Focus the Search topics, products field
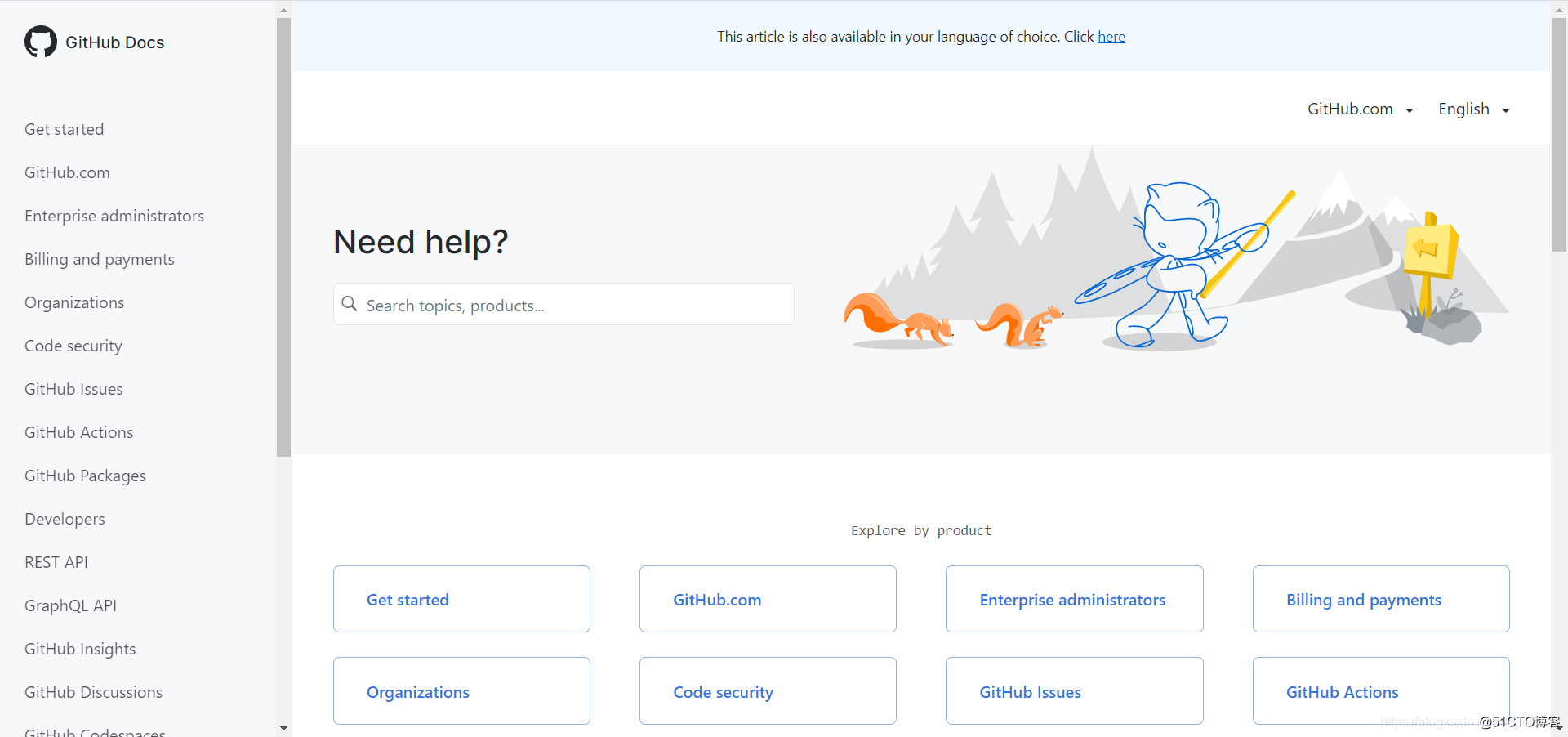This screenshot has width=1568, height=737. pyautogui.click(x=563, y=304)
